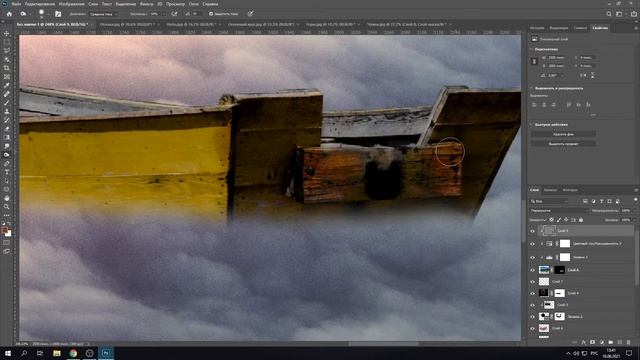This screenshot has height=360, width=640.
Task: Open the Окно menu
Action: coord(193,4)
